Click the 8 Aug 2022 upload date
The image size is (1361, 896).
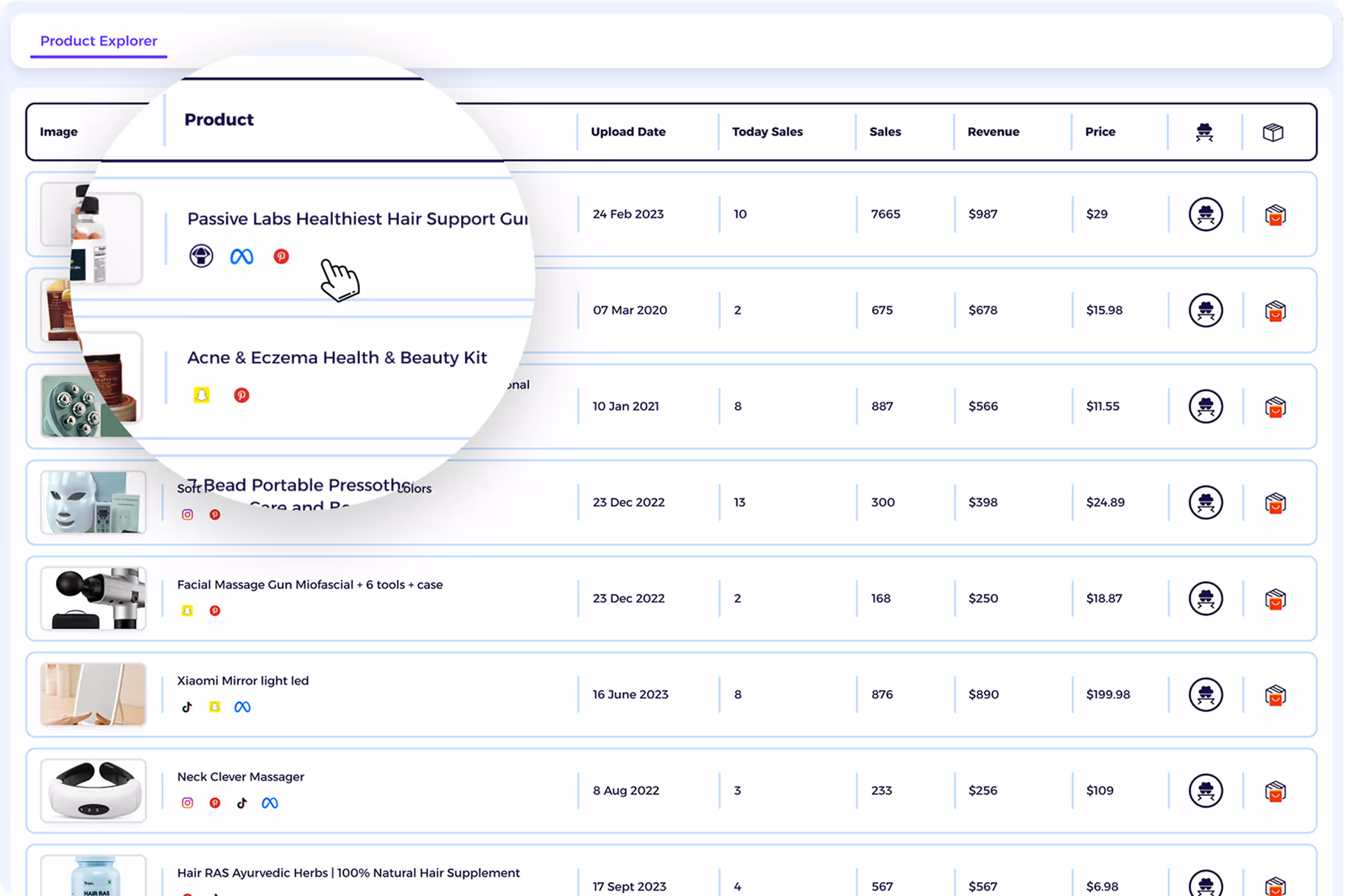click(625, 791)
